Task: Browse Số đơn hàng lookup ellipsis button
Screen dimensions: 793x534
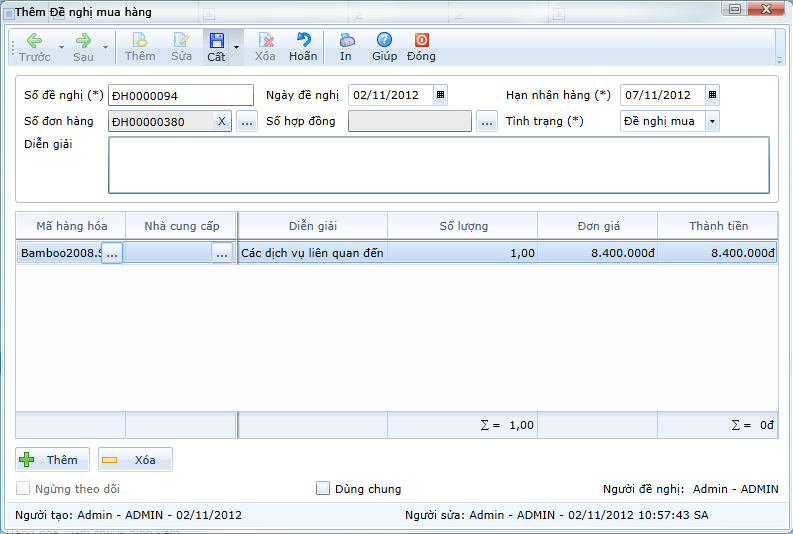Action: tap(247, 121)
